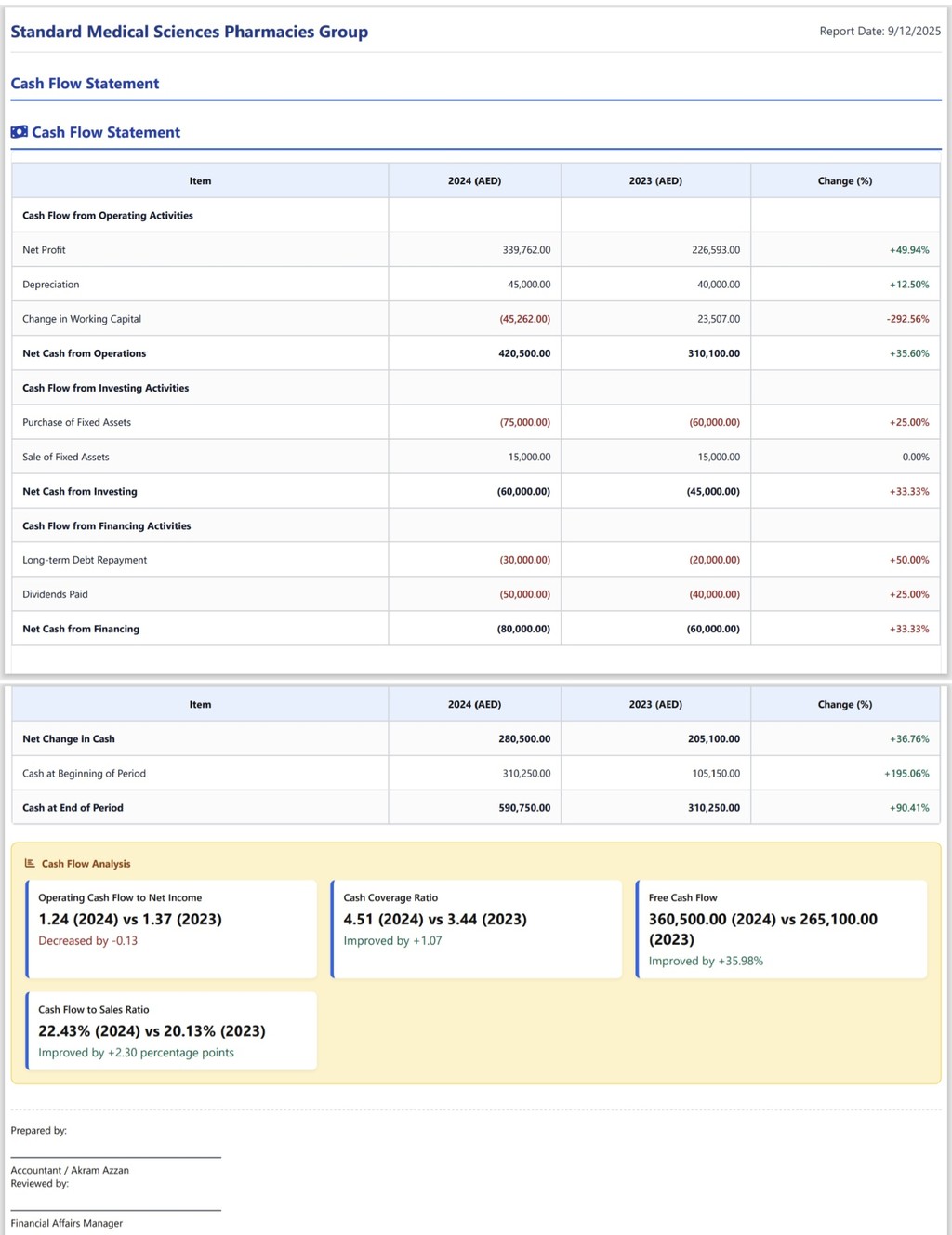Screen dimensions: 952x1235
Task: Click Change (%) header in the top table
Action: (x=844, y=181)
